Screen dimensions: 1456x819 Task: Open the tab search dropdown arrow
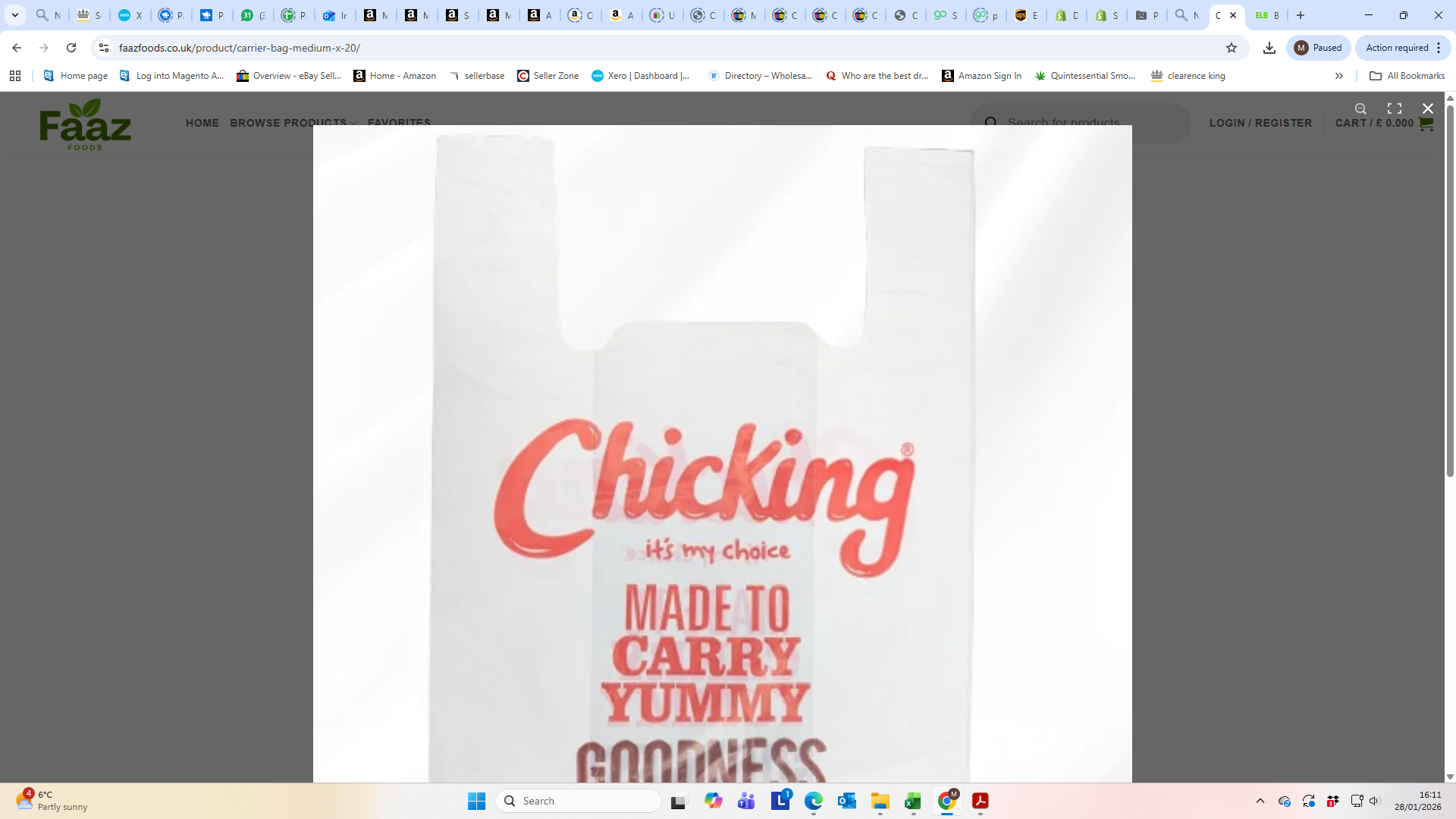tap(14, 15)
